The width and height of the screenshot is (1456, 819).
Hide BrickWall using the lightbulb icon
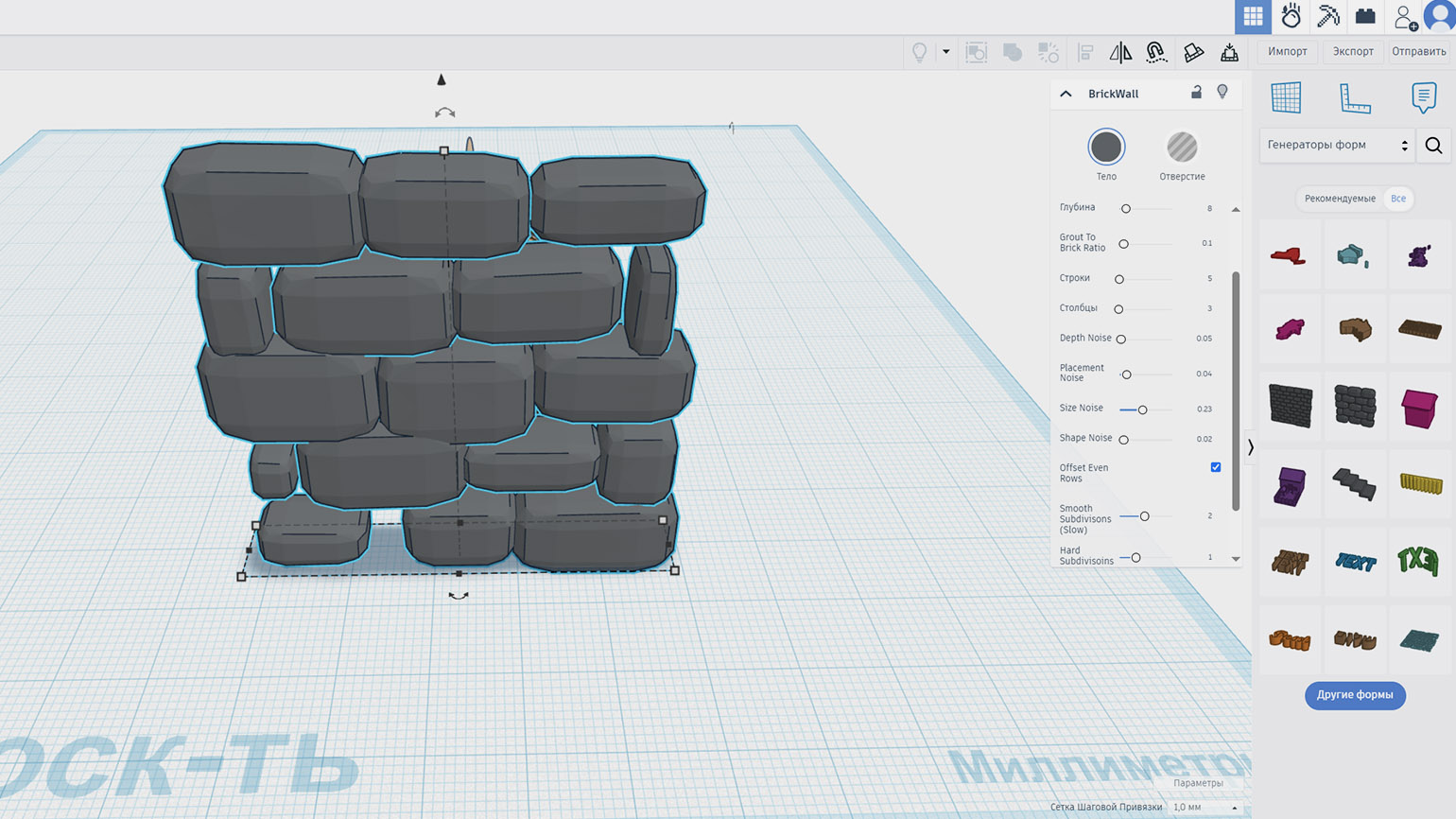[x=1222, y=93]
